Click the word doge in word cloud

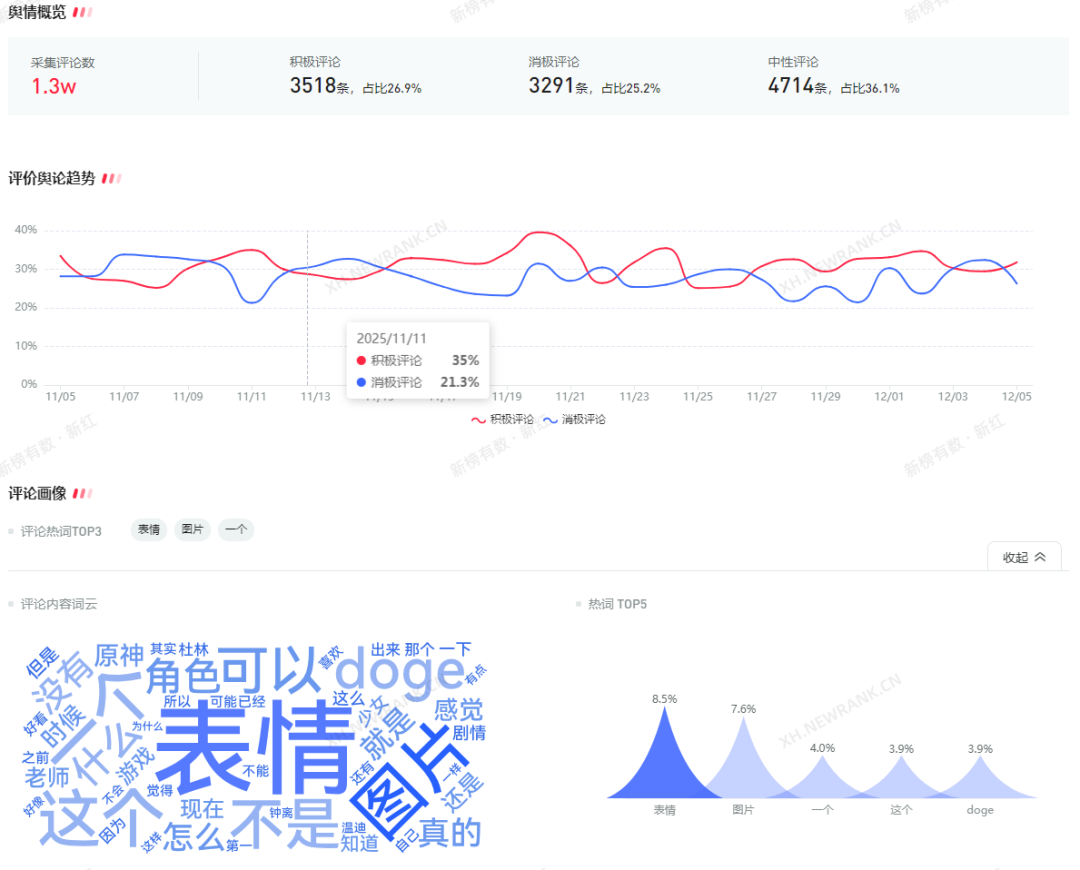tap(399, 669)
